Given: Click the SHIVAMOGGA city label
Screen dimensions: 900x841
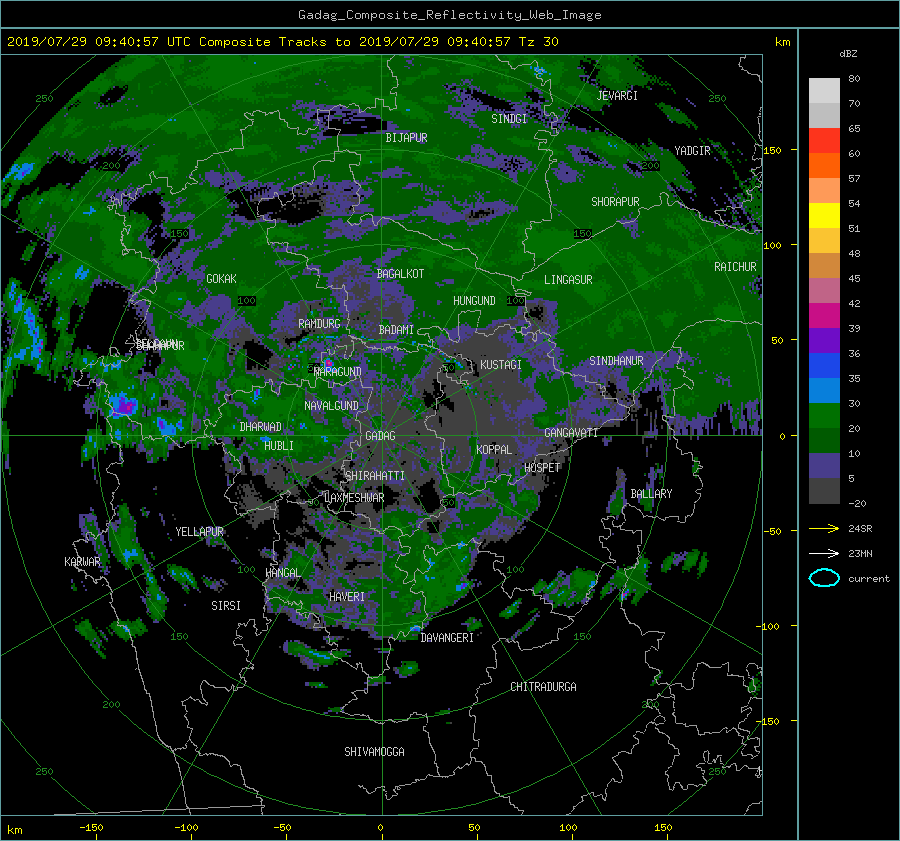Looking at the screenshot, I should (374, 751).
